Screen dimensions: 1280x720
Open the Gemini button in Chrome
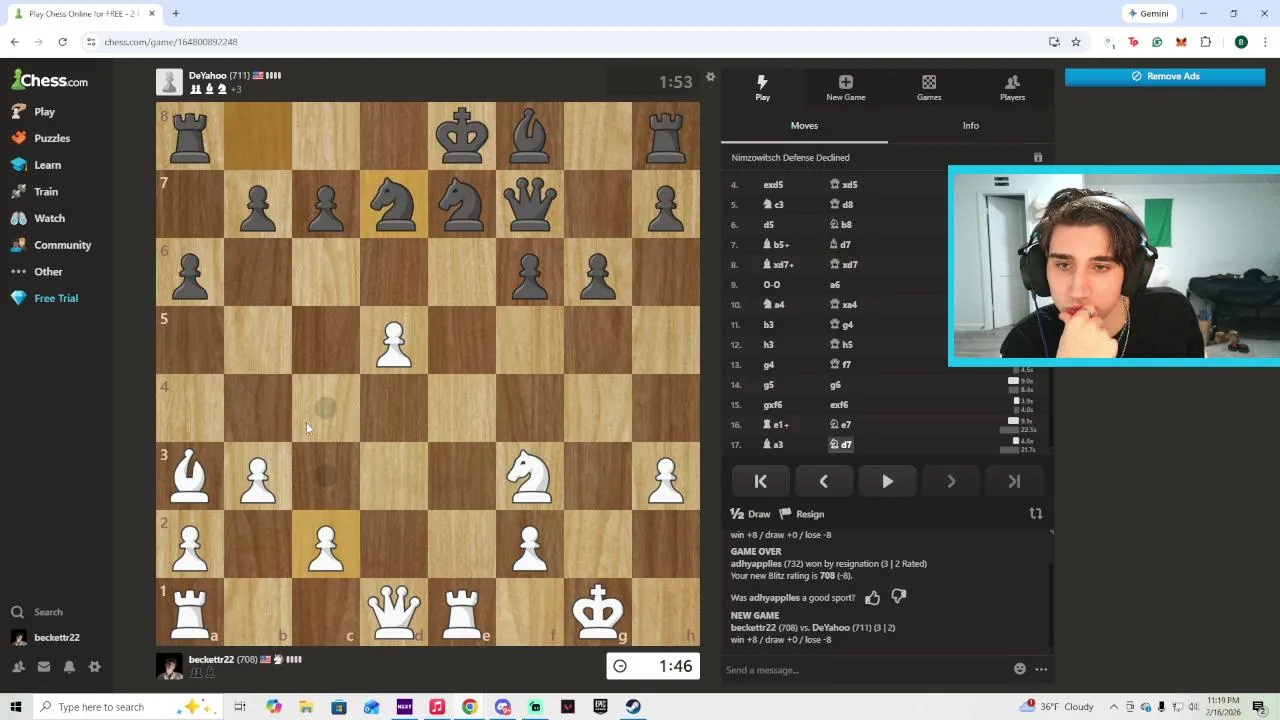1148,14
